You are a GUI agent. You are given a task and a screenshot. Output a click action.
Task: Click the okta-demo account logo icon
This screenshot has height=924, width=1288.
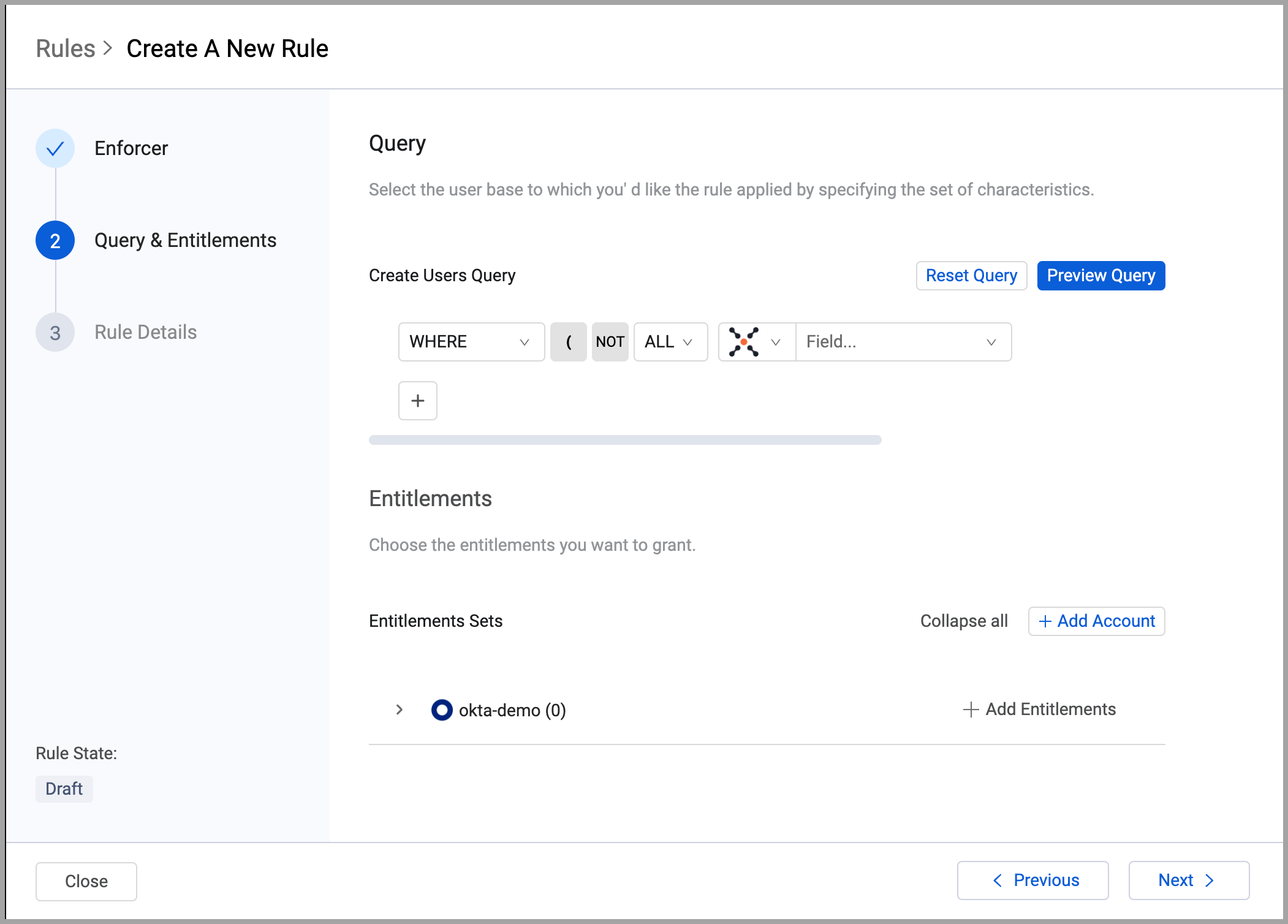(x=441, y=710)
